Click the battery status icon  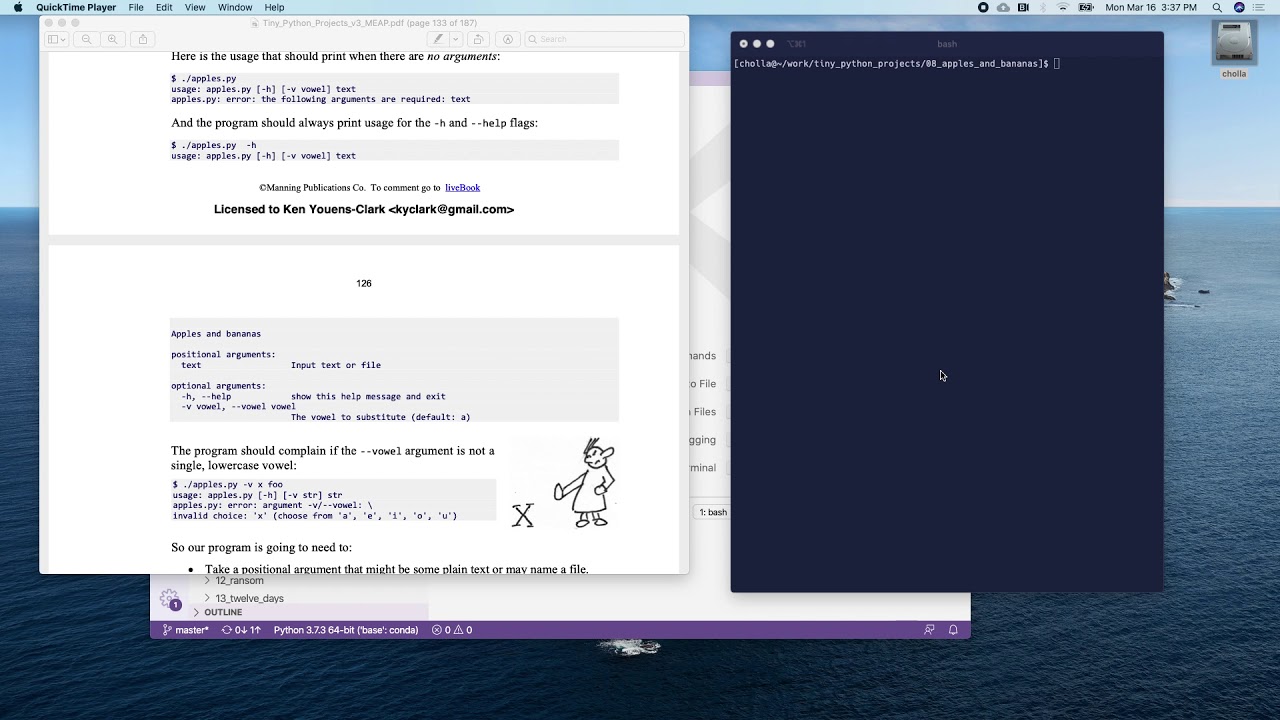point(1084,7)
